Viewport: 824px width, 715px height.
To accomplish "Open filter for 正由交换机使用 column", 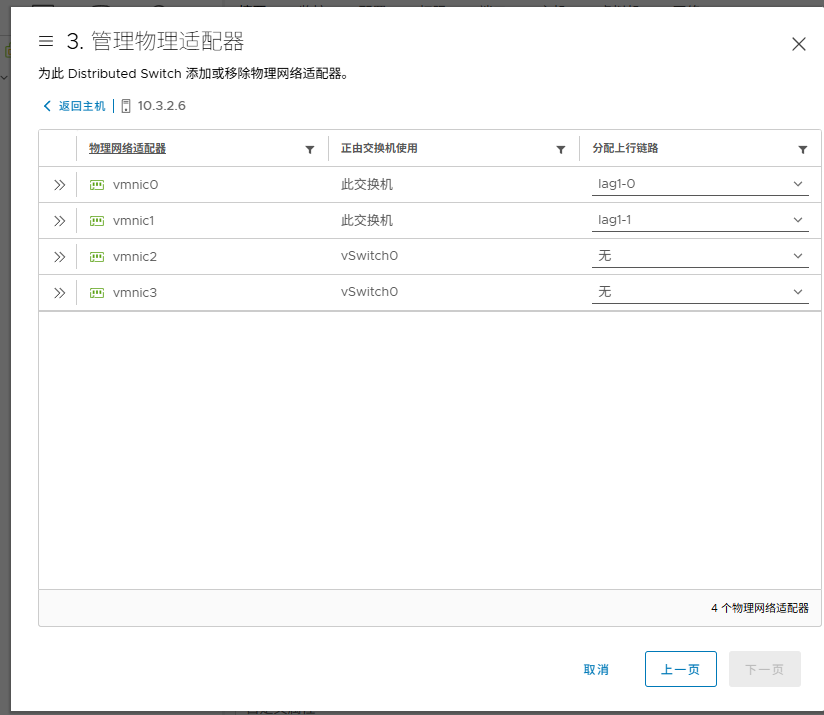I will (561, 150).
